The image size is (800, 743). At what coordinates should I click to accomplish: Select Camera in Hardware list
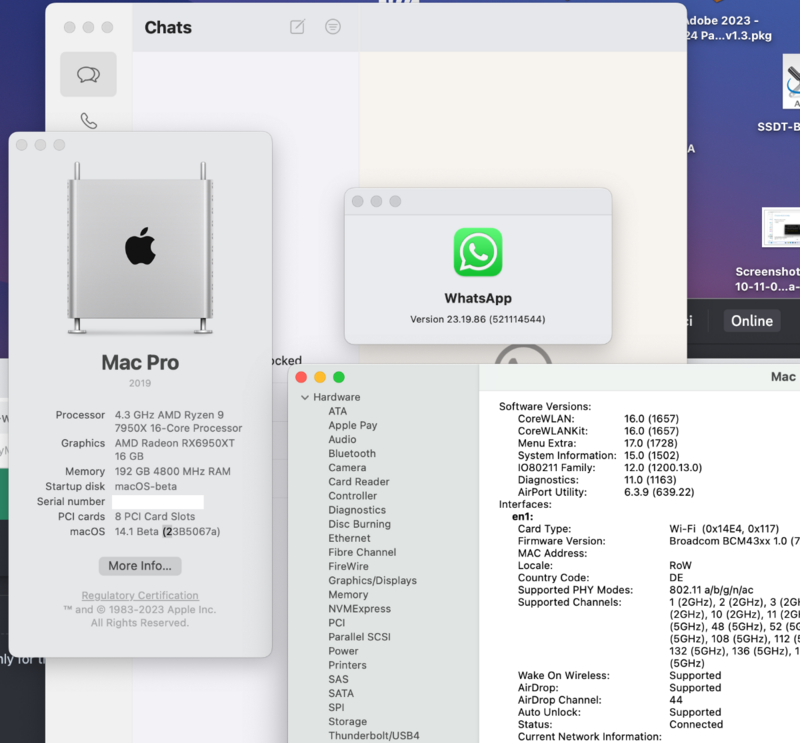pos(347,467)
